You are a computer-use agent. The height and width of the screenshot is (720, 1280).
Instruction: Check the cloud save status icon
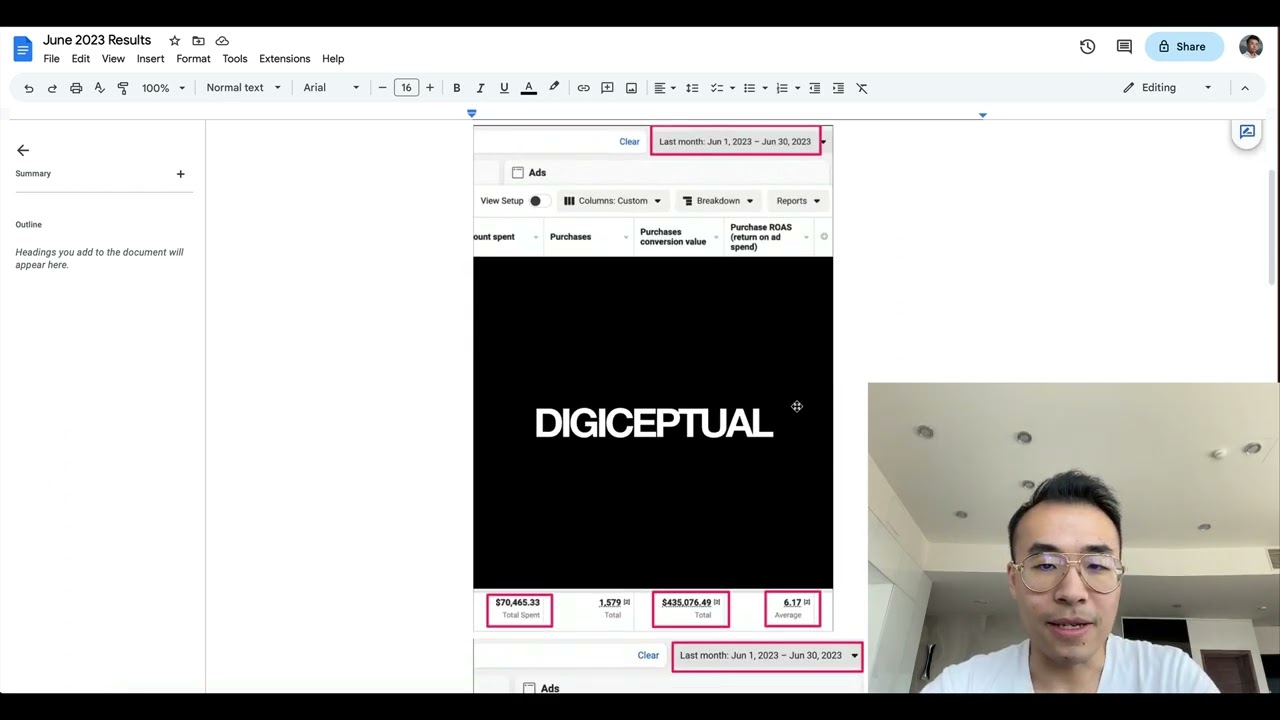(222, 41)
